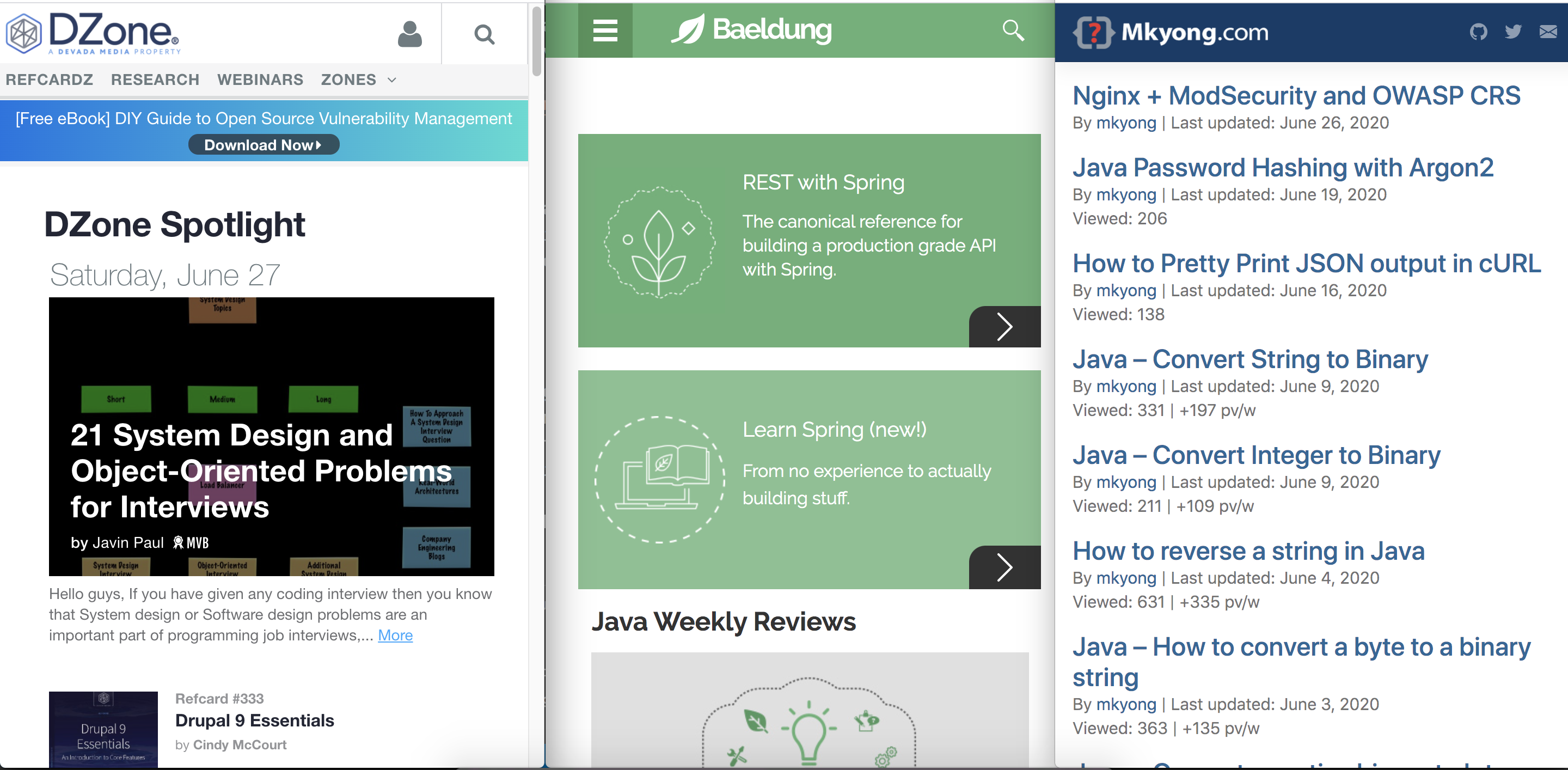Click the DZone logo
This screenshot has height=770, width=1568.
(93, 33)
